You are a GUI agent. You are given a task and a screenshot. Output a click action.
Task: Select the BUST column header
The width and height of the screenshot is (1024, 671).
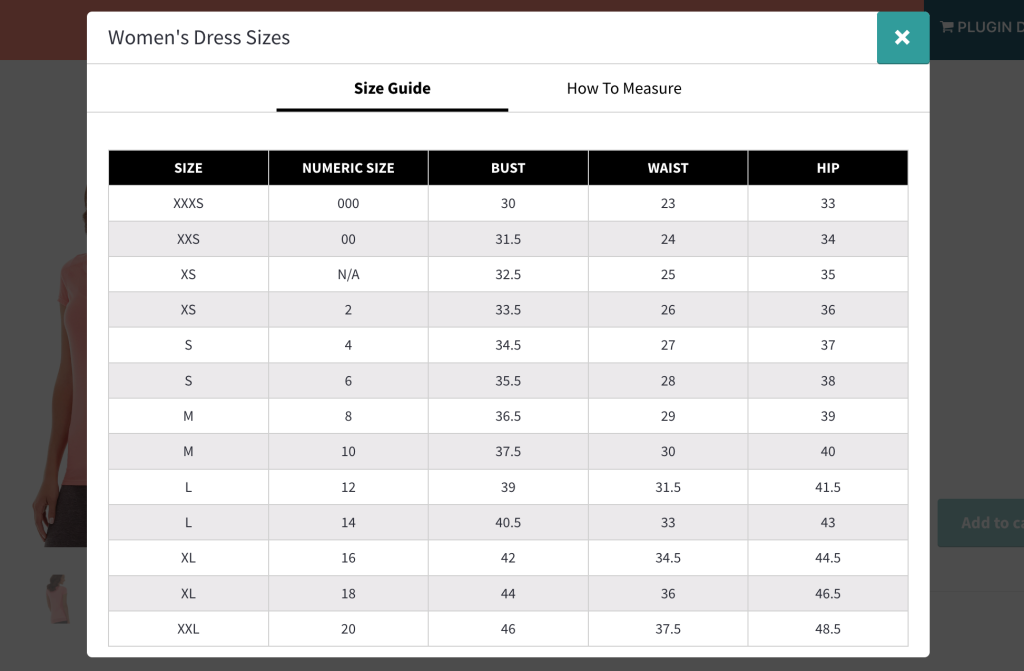(508, 168)
